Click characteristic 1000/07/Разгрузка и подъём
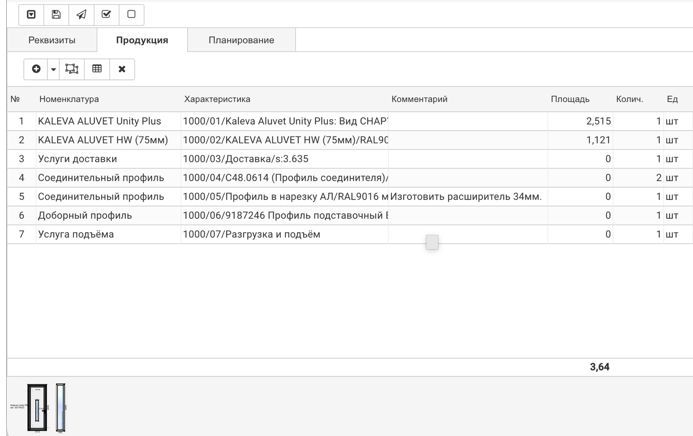 tap(251, 234)
